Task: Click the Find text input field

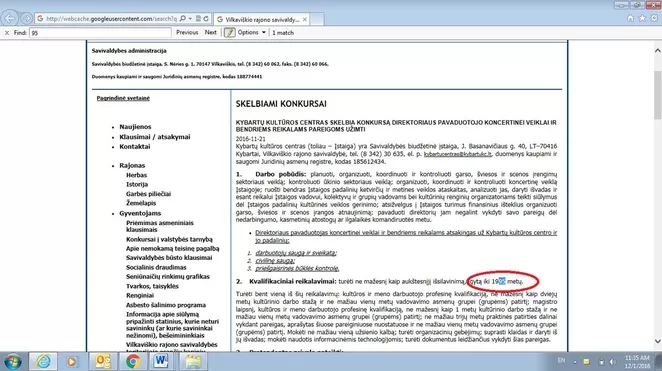Action: [100, 32]
